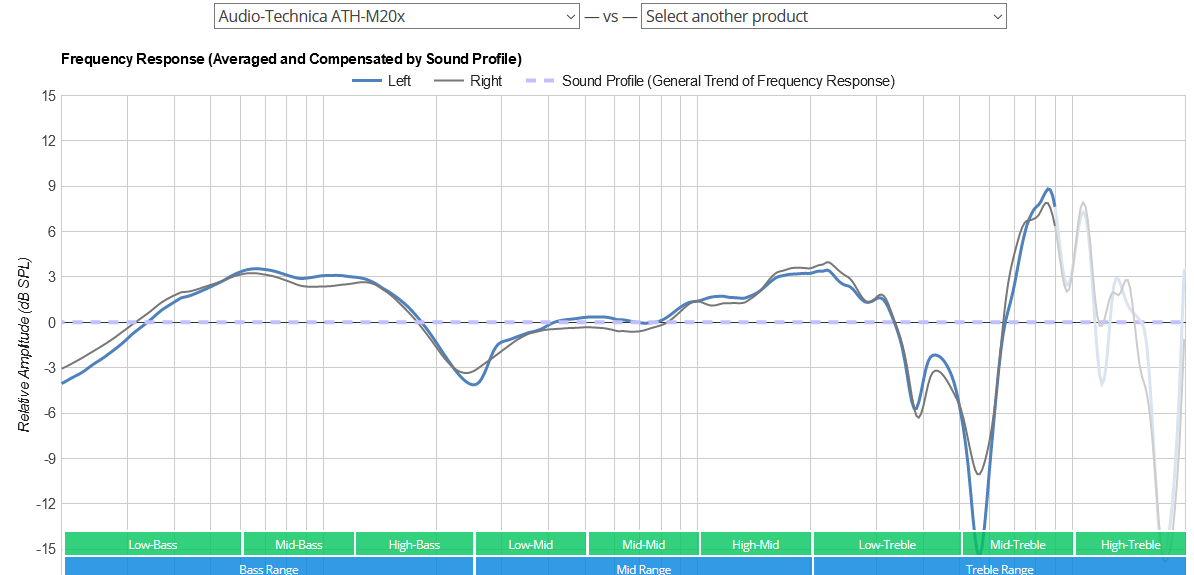
Task: Click the 6 dB y-axis tick label
Action: pos(53,232)
